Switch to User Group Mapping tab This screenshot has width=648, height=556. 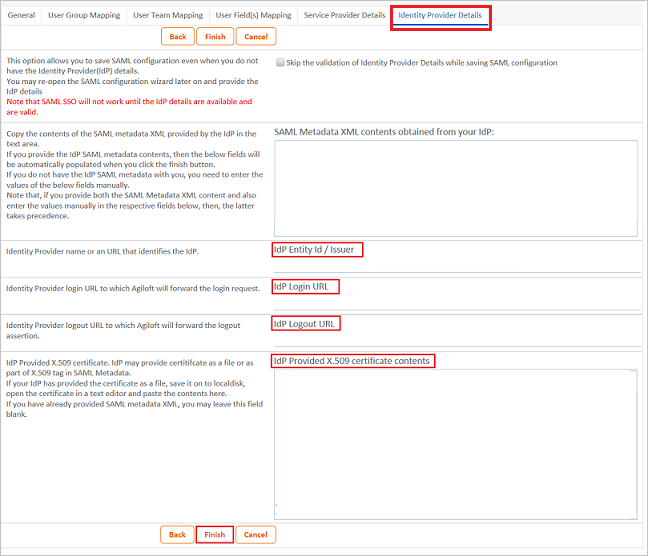click(84, 15)
